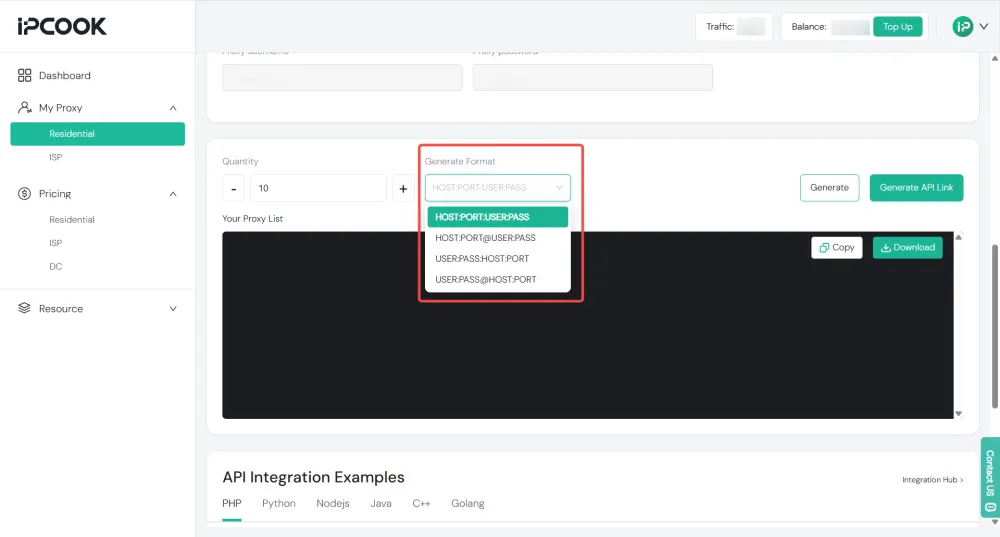
Task: Click the Quantity input field
Action: [318, 188]
